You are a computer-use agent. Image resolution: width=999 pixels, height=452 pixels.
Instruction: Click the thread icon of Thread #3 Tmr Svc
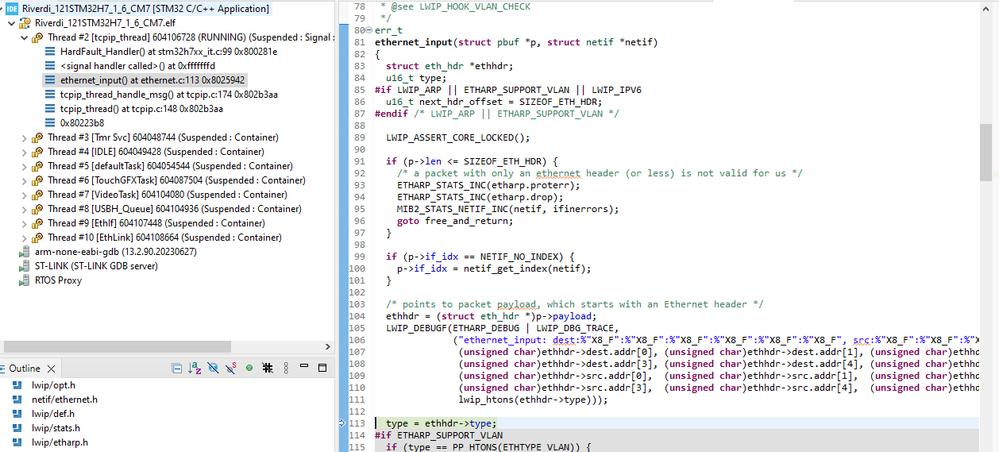(38, 137)
